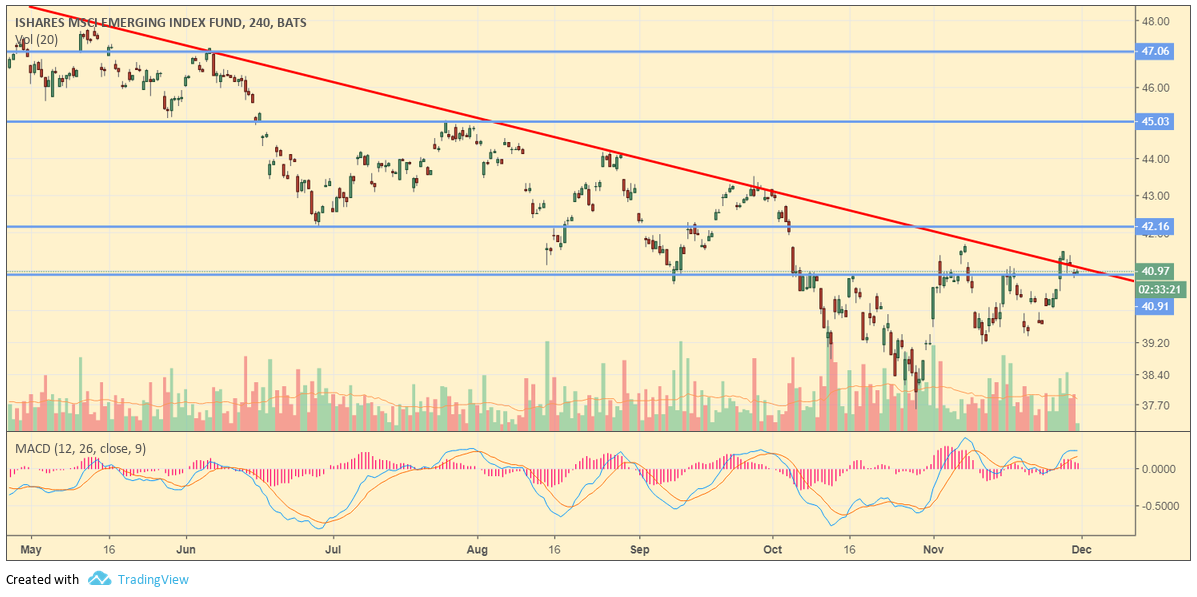Open the TradingView link in footer
This screenshot has width=1197, height=597.
coord(152,579)
